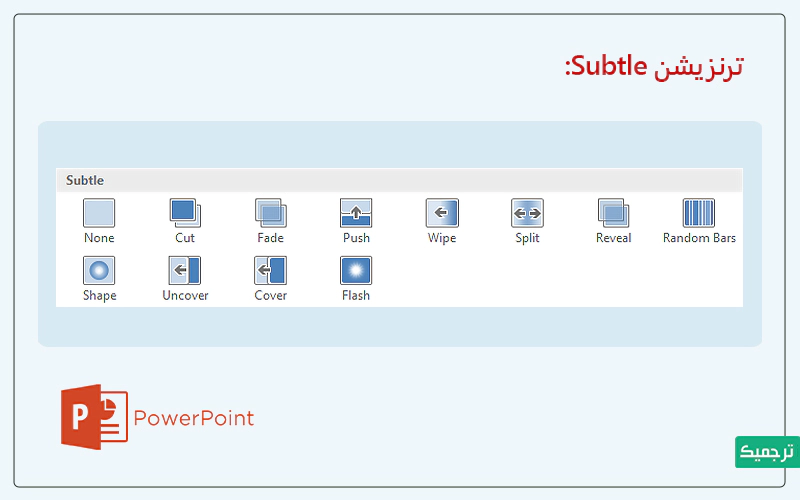The height and width of the screenshot is (500, 800).
Task: Click the PowerPoint wordmark text
Action: 194,418
